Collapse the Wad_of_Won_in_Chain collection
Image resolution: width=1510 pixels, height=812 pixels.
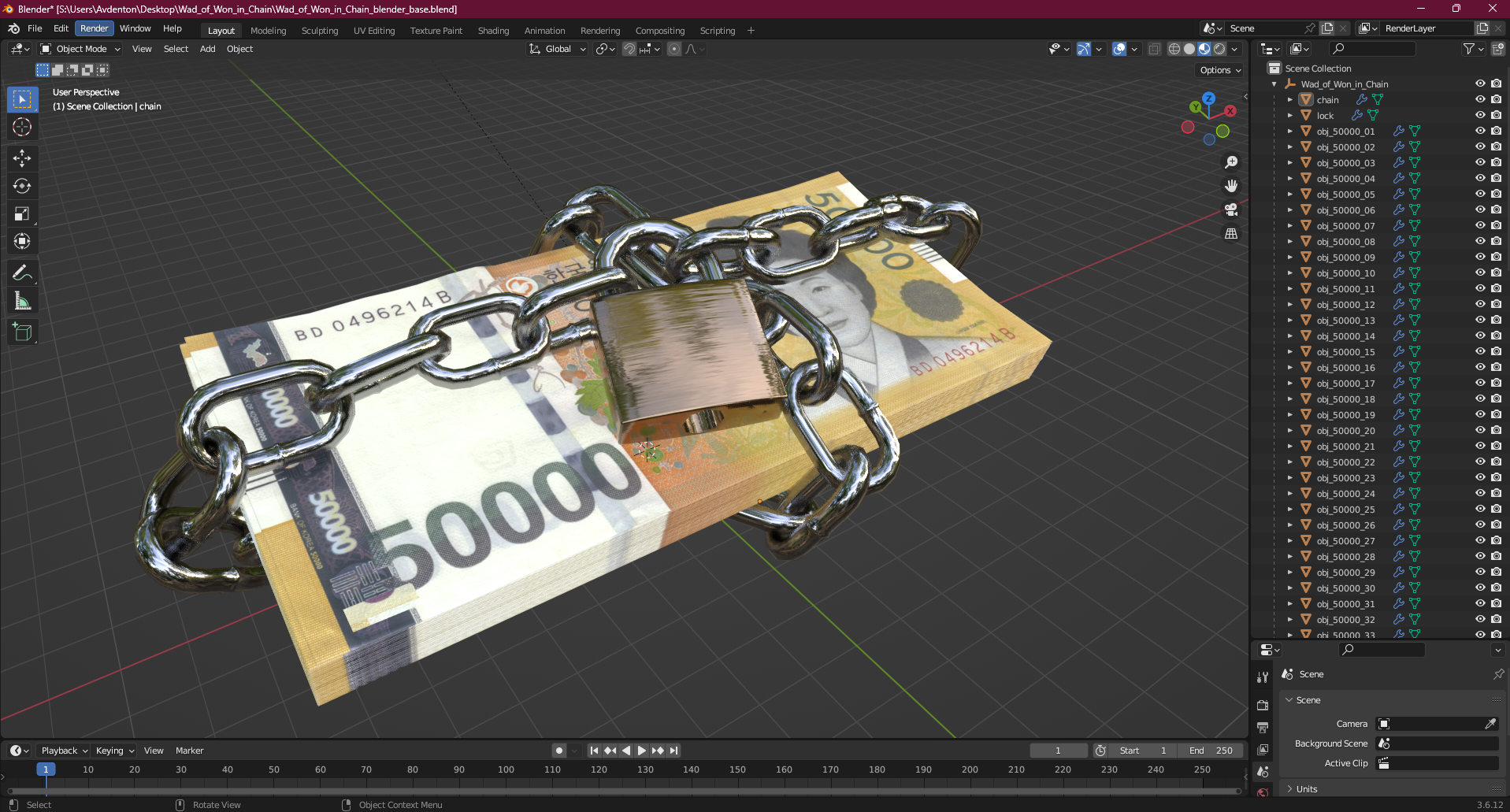point(1274,84)
